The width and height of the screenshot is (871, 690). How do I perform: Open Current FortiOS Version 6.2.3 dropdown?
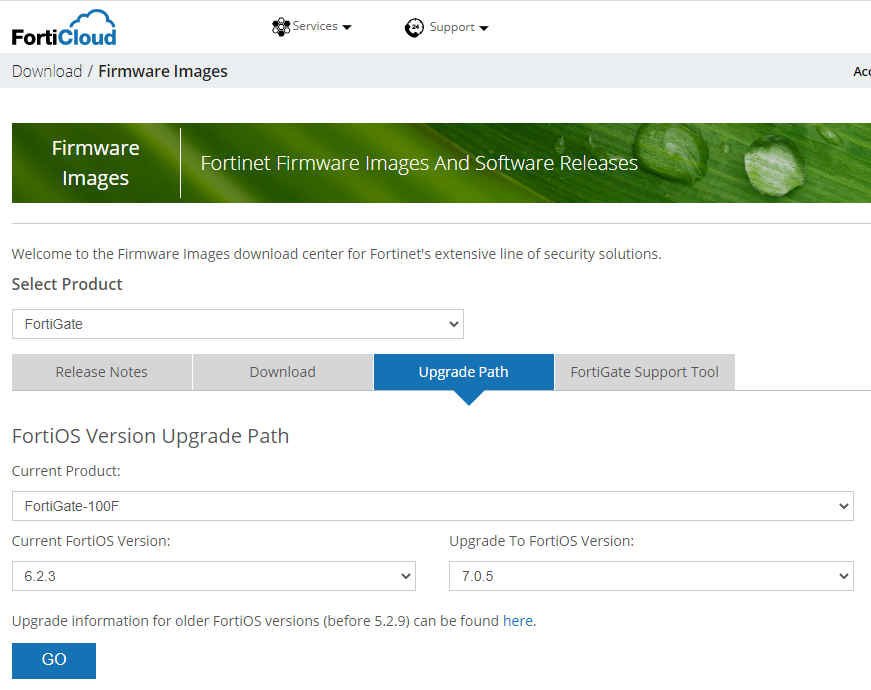click(x=214, y=576)
